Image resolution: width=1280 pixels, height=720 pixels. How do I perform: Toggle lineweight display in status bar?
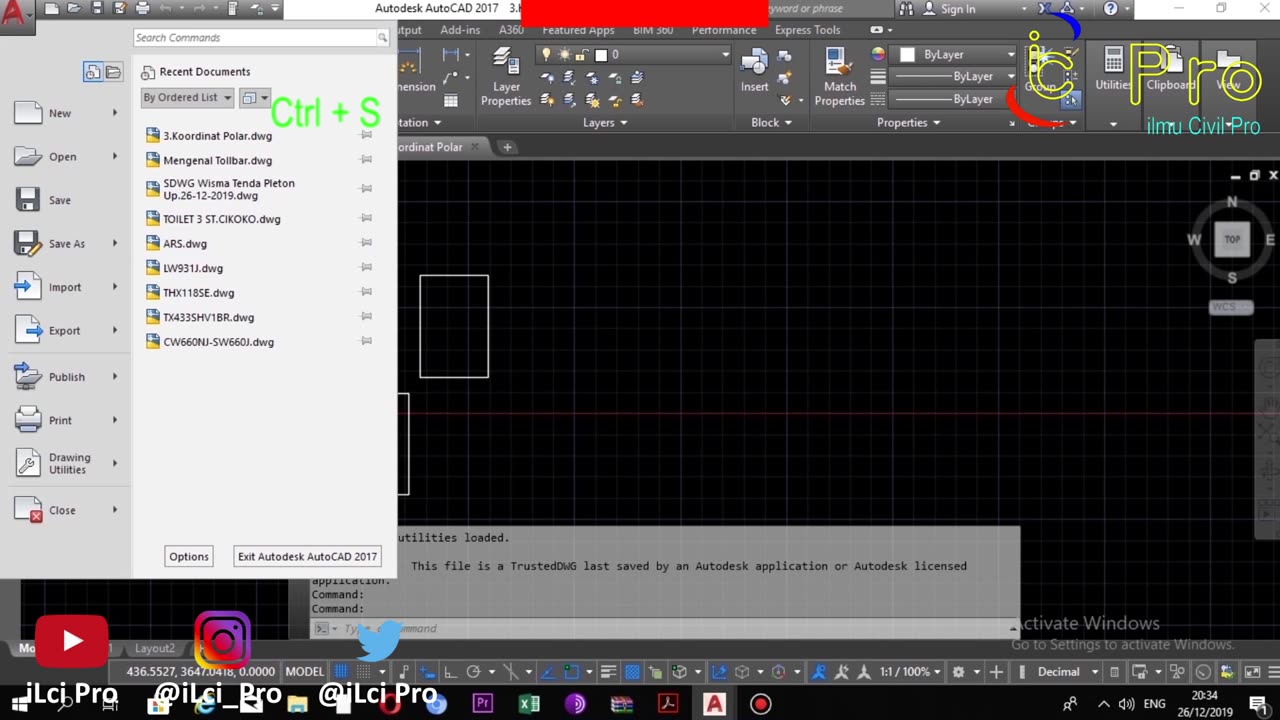point(609,672)
